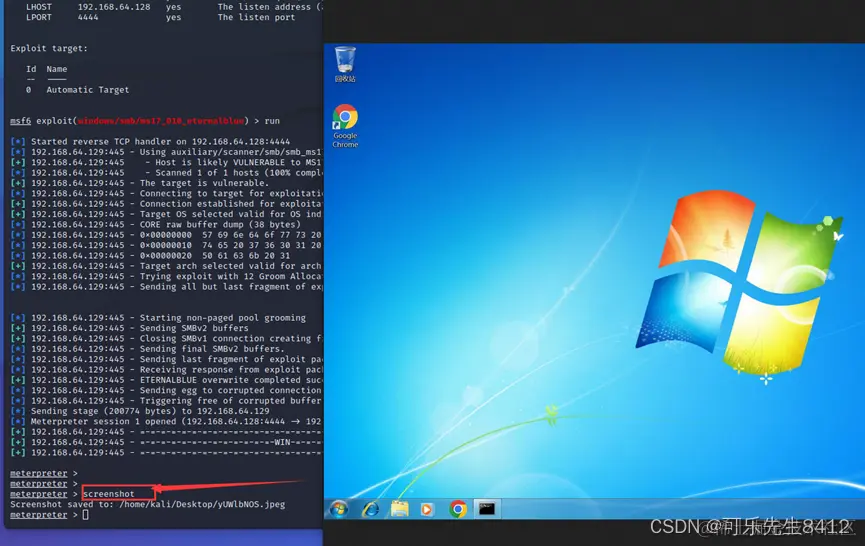Click the Chrome icon in the taskbar

[457, 508]
